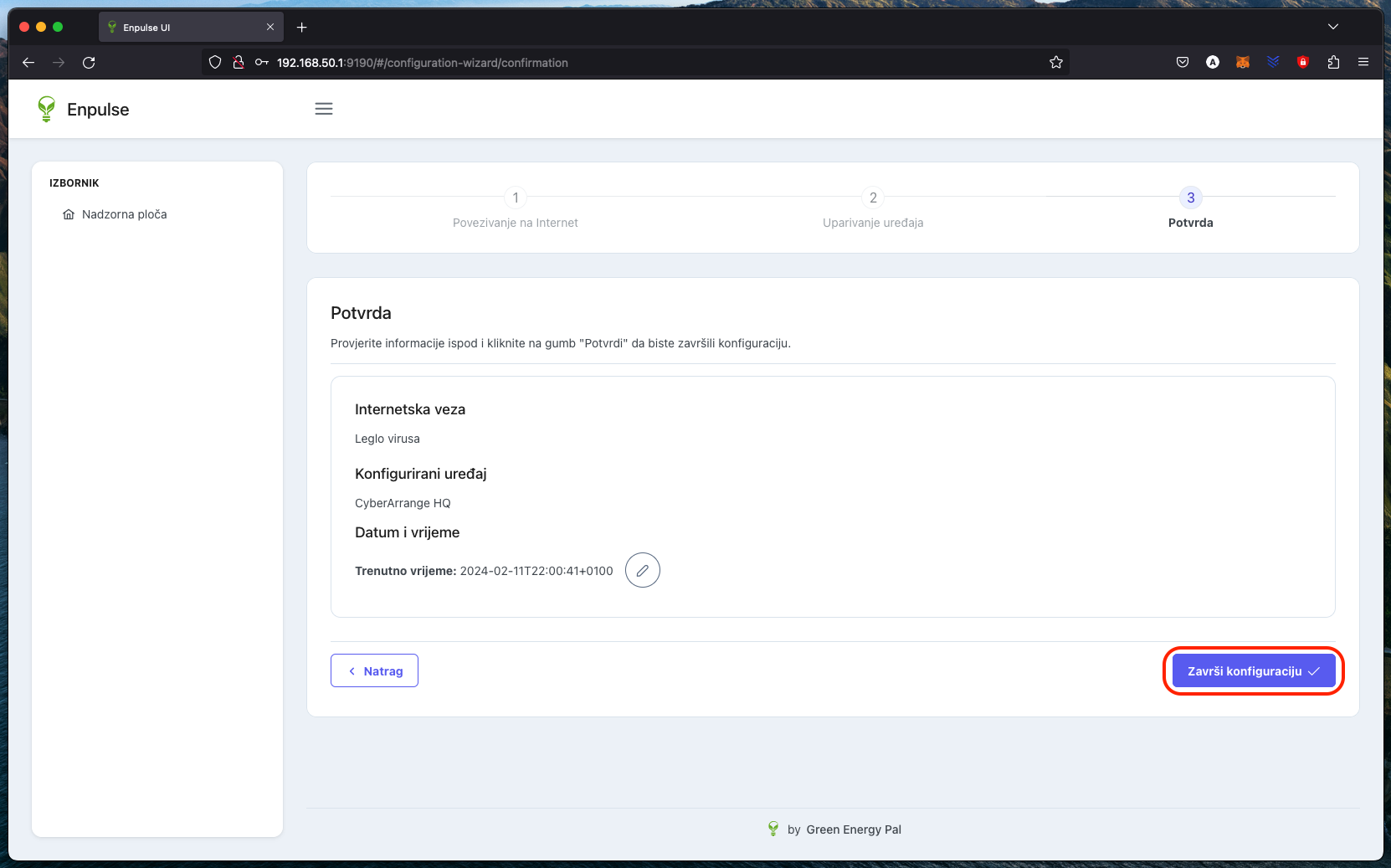The height and width of the screenshot is (868, 1391).
Task: Click inside the address bar URL field
Action: tap(586, 62)
